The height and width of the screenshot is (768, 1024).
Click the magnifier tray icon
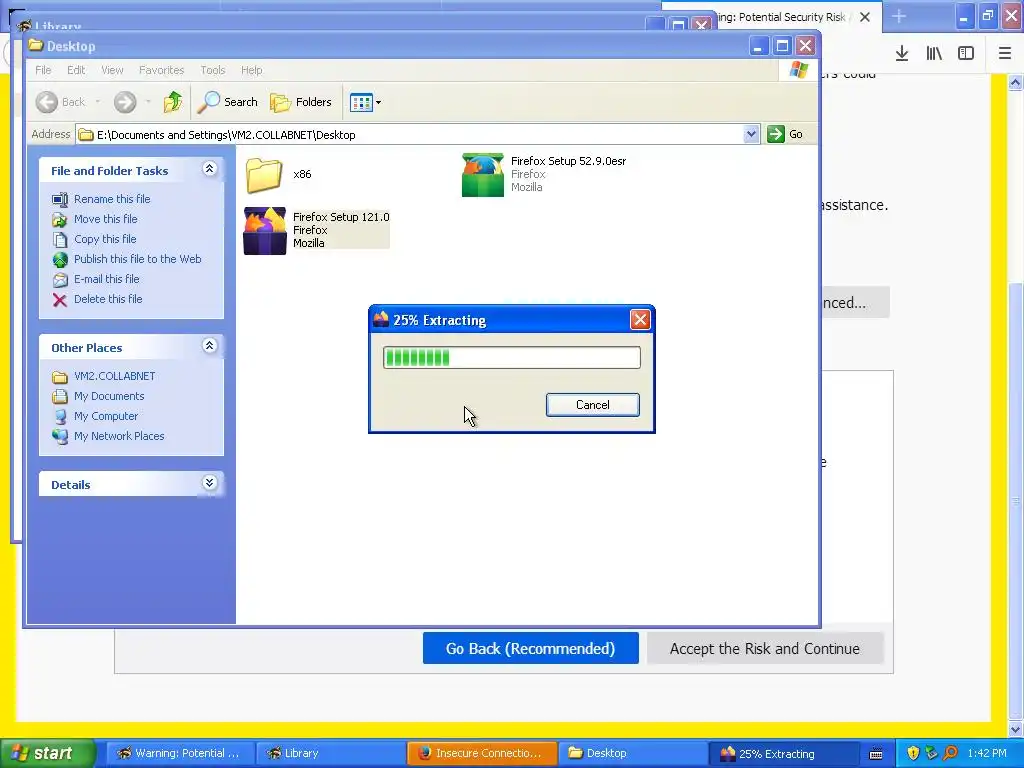click(x=951, y=753)
